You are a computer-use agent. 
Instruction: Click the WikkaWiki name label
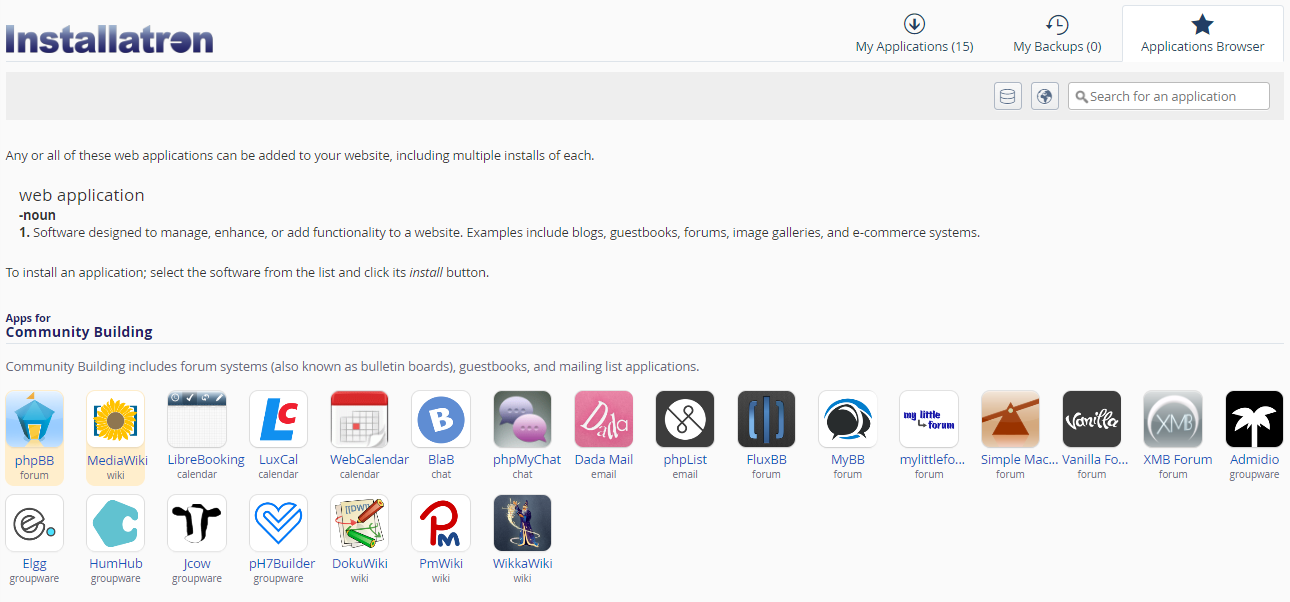point(523,564)
